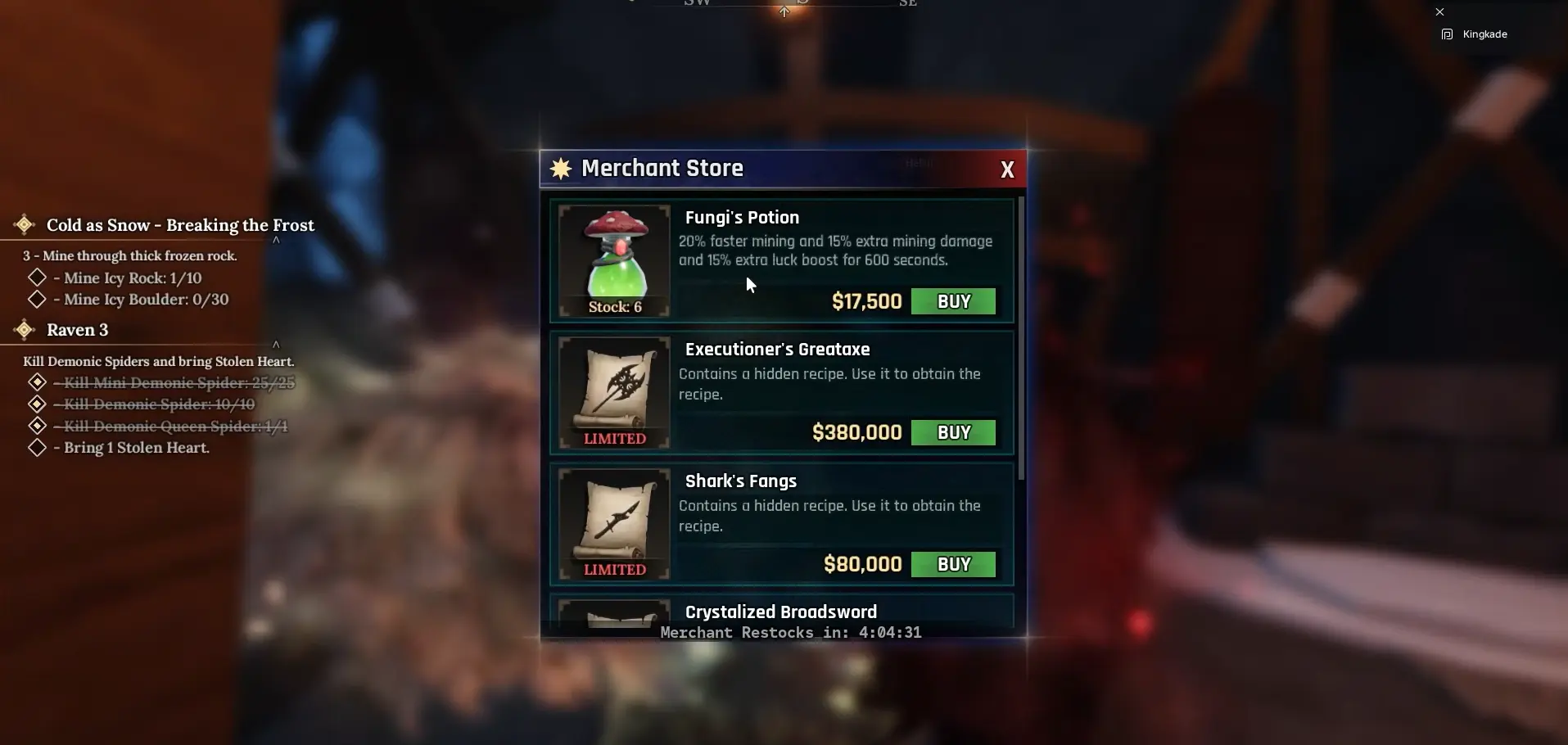Click the Raven 3 quest diamond icon
The image size is (1568, 745).
click(25, 330)
